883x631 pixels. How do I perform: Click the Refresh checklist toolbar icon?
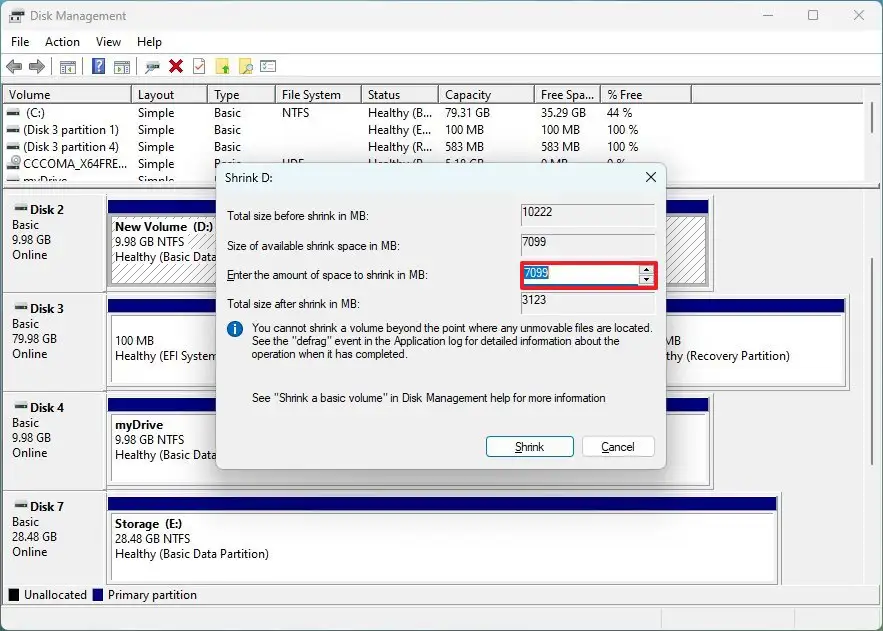point(200,66)
